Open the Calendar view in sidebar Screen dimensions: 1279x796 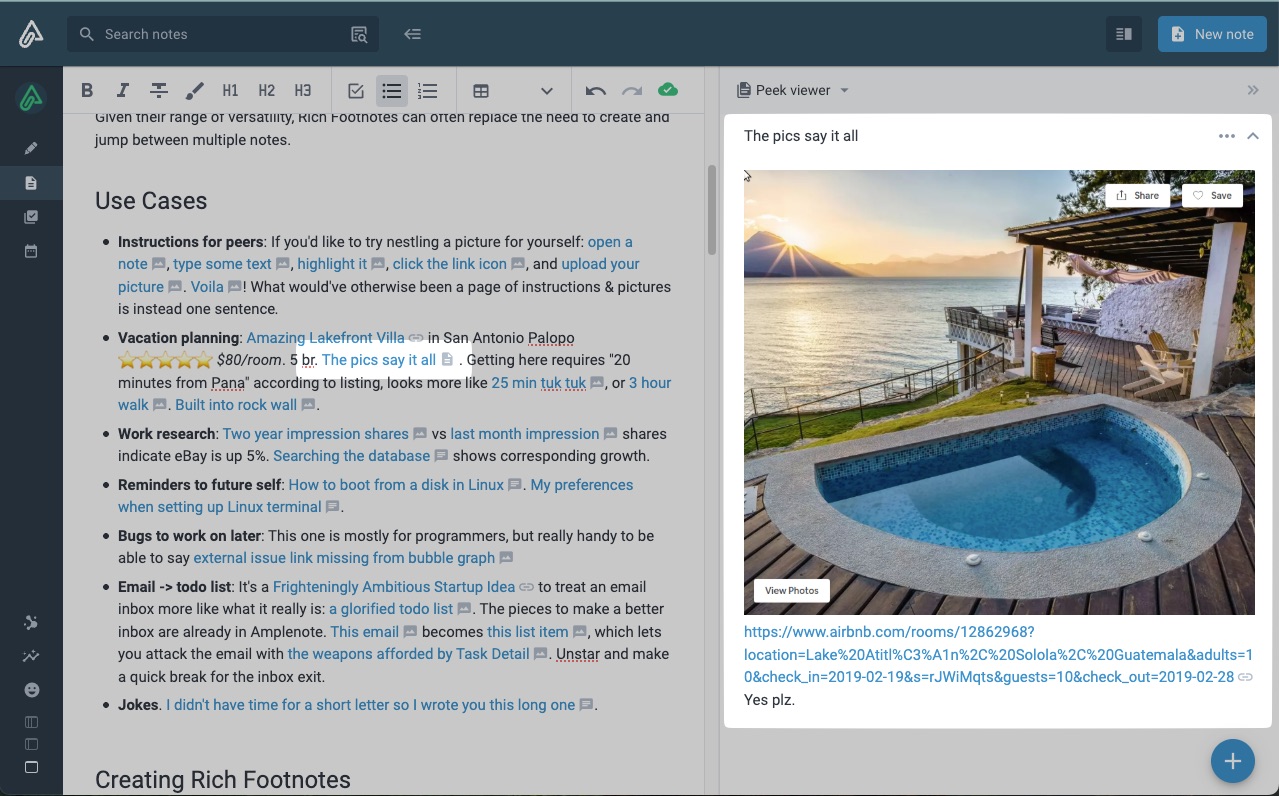pyautogui.click(x=31, y=251)
